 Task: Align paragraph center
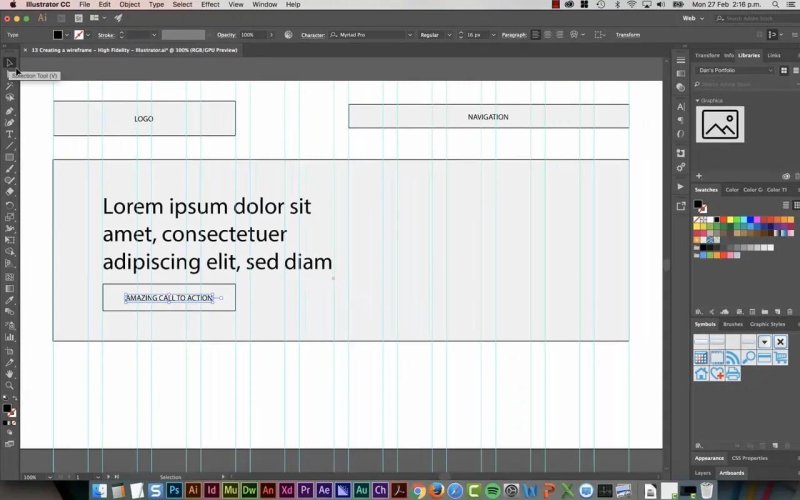547,35
